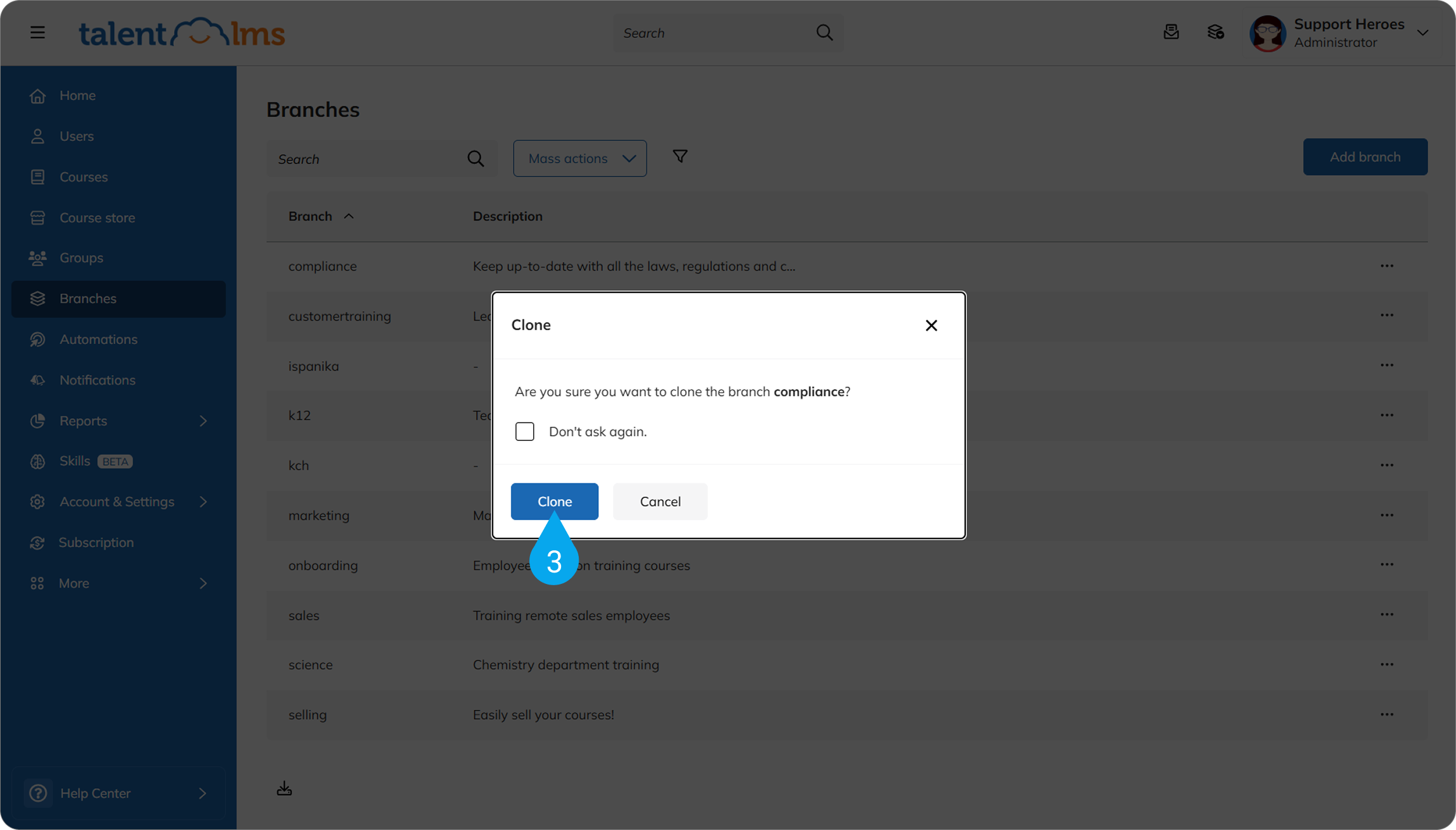This screenshot has height=830, width=1456.
Task: Open Course store in the sidebar
Action: 118,218
